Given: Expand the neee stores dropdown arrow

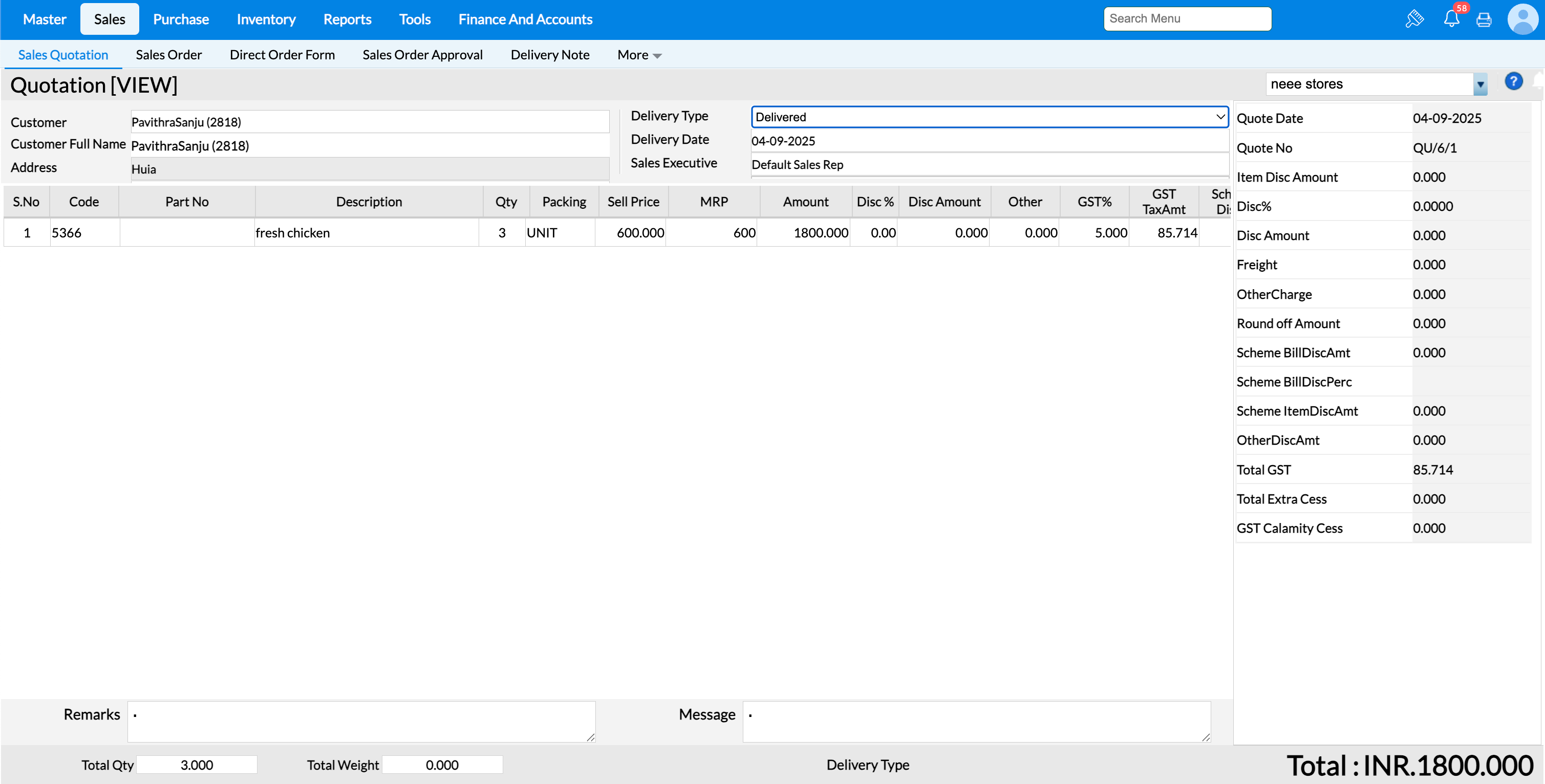Looking at the screenshot, I should (1480, 84).
